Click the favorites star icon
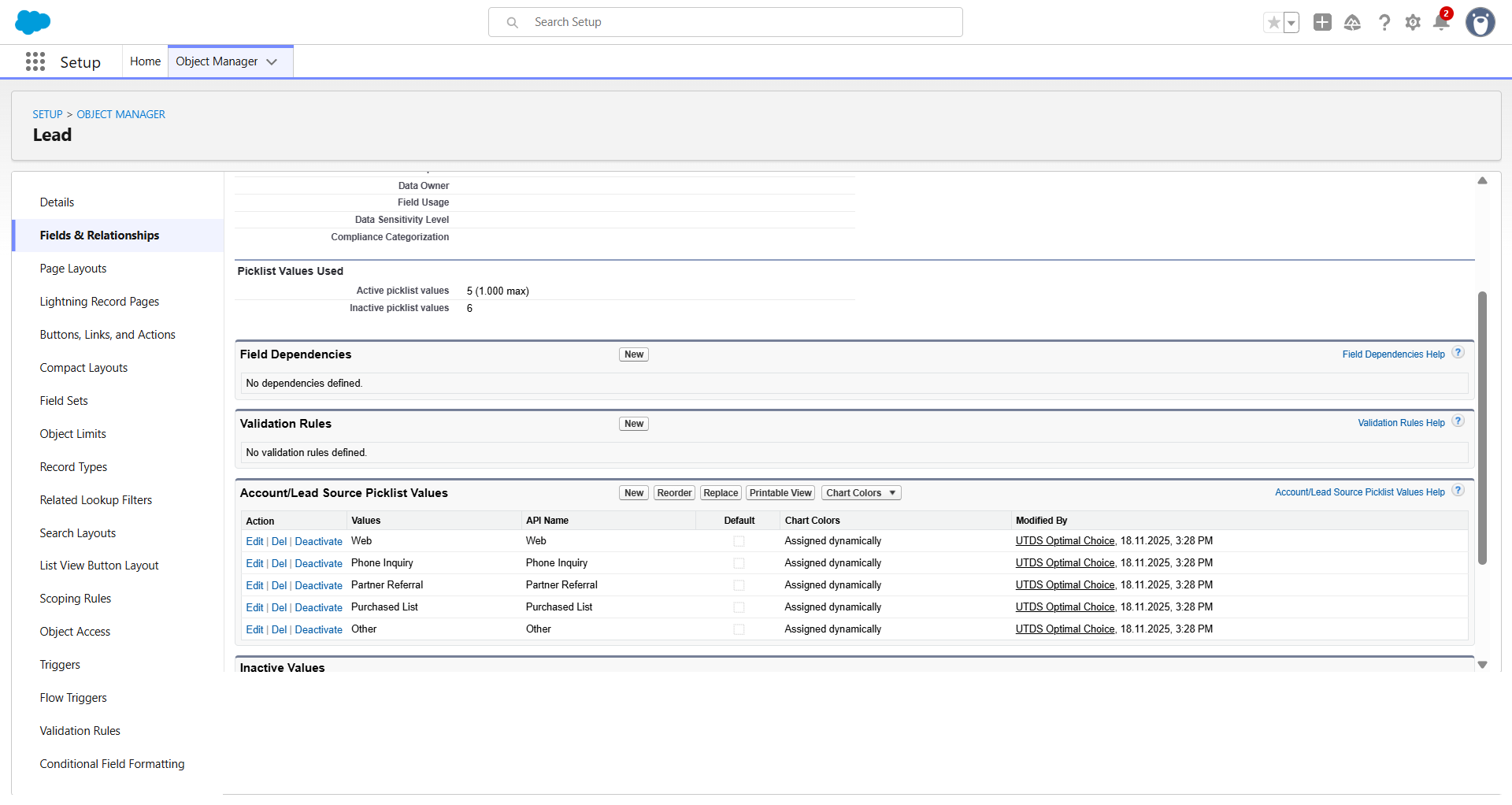 1273,23
